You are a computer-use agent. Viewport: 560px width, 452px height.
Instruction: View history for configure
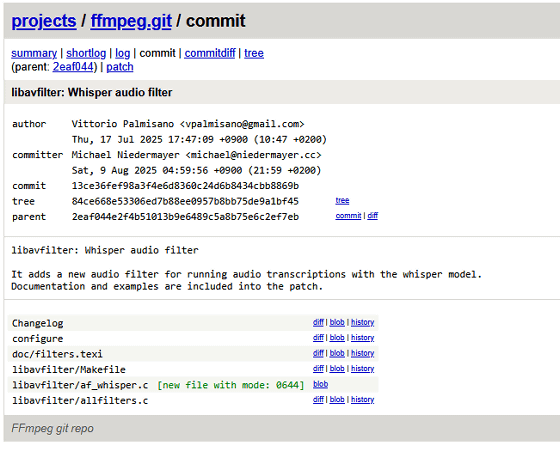coord(362,337)
